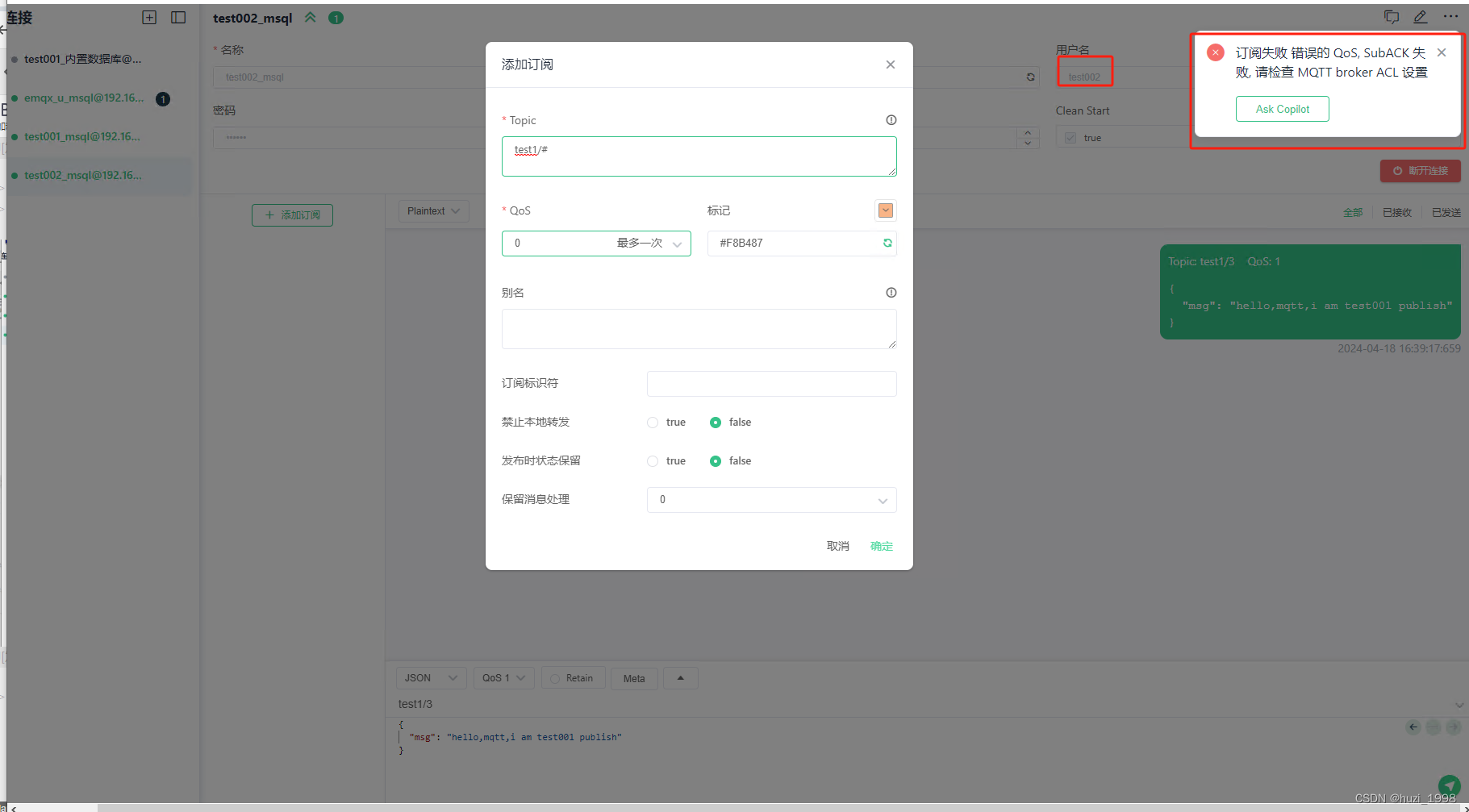Screen dimensions: 1469x812
Task: Toggle the Clean Start true checkbox
Action: click(x=1070, y=138)
